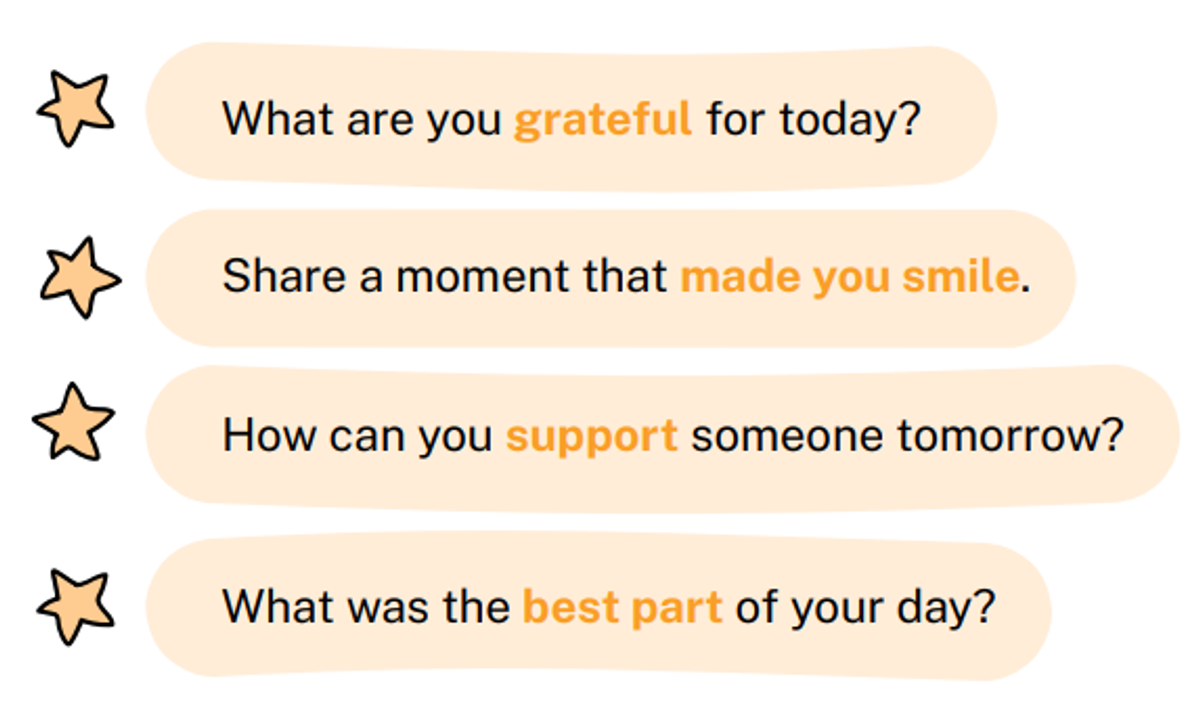This screenshot has height=712, width=1200.
Task: Click the highlighted word 'grateful'
Action: pos(602,121)
